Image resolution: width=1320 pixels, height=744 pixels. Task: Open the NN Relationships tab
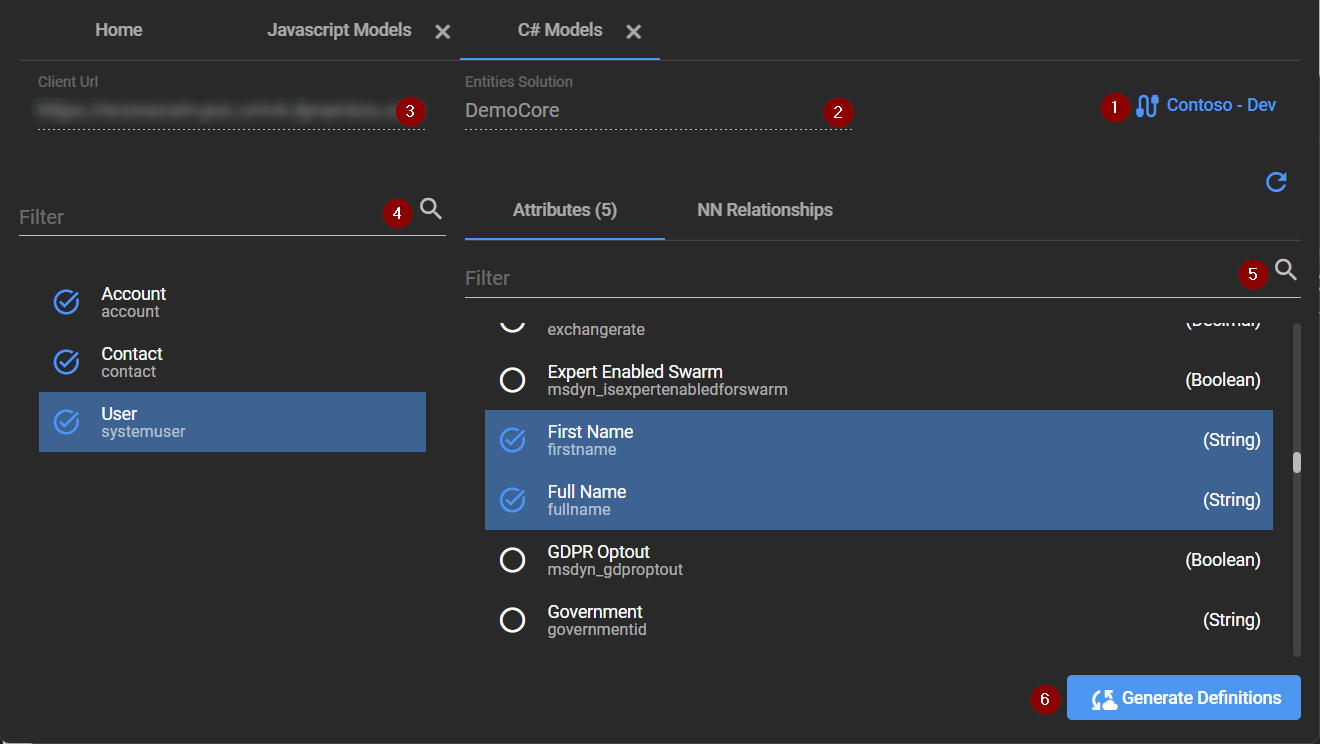click(764, 210)
